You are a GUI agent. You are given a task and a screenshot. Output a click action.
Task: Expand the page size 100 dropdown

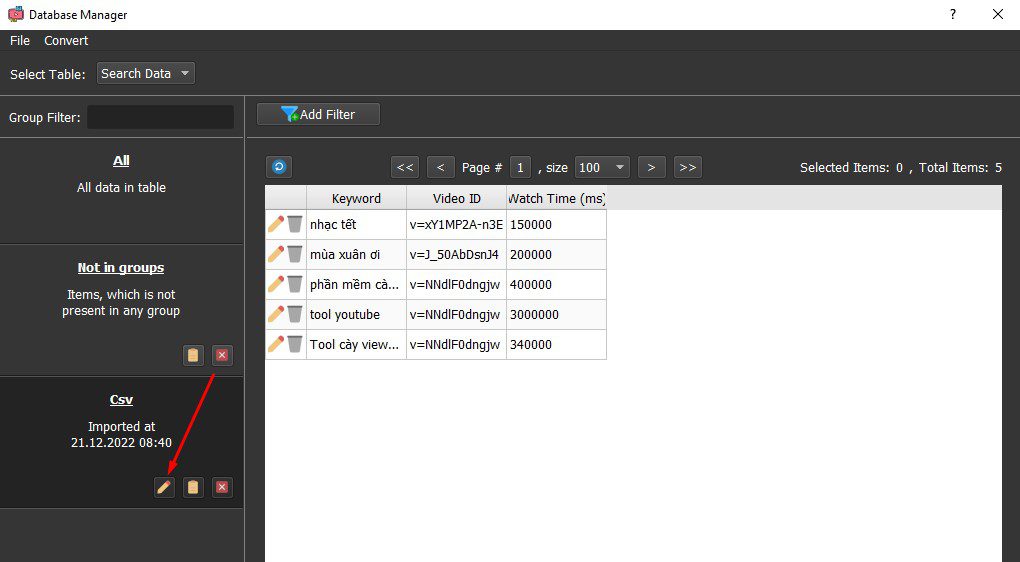(602, 167)
